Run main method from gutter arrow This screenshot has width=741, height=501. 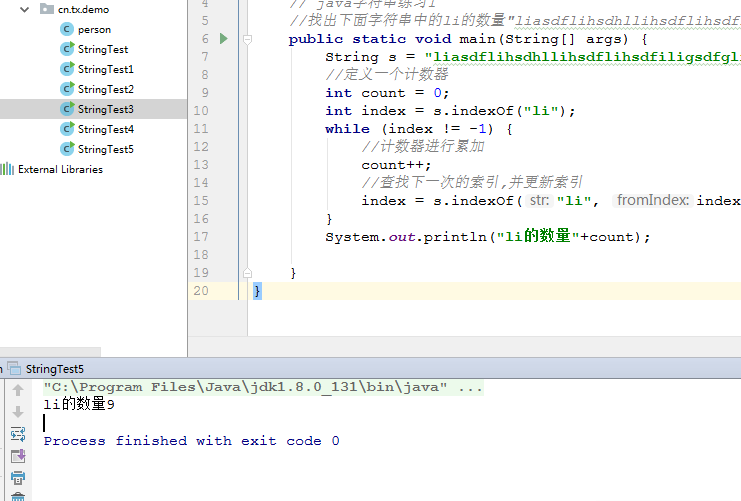pyautogui.click(x=224, y=38)
